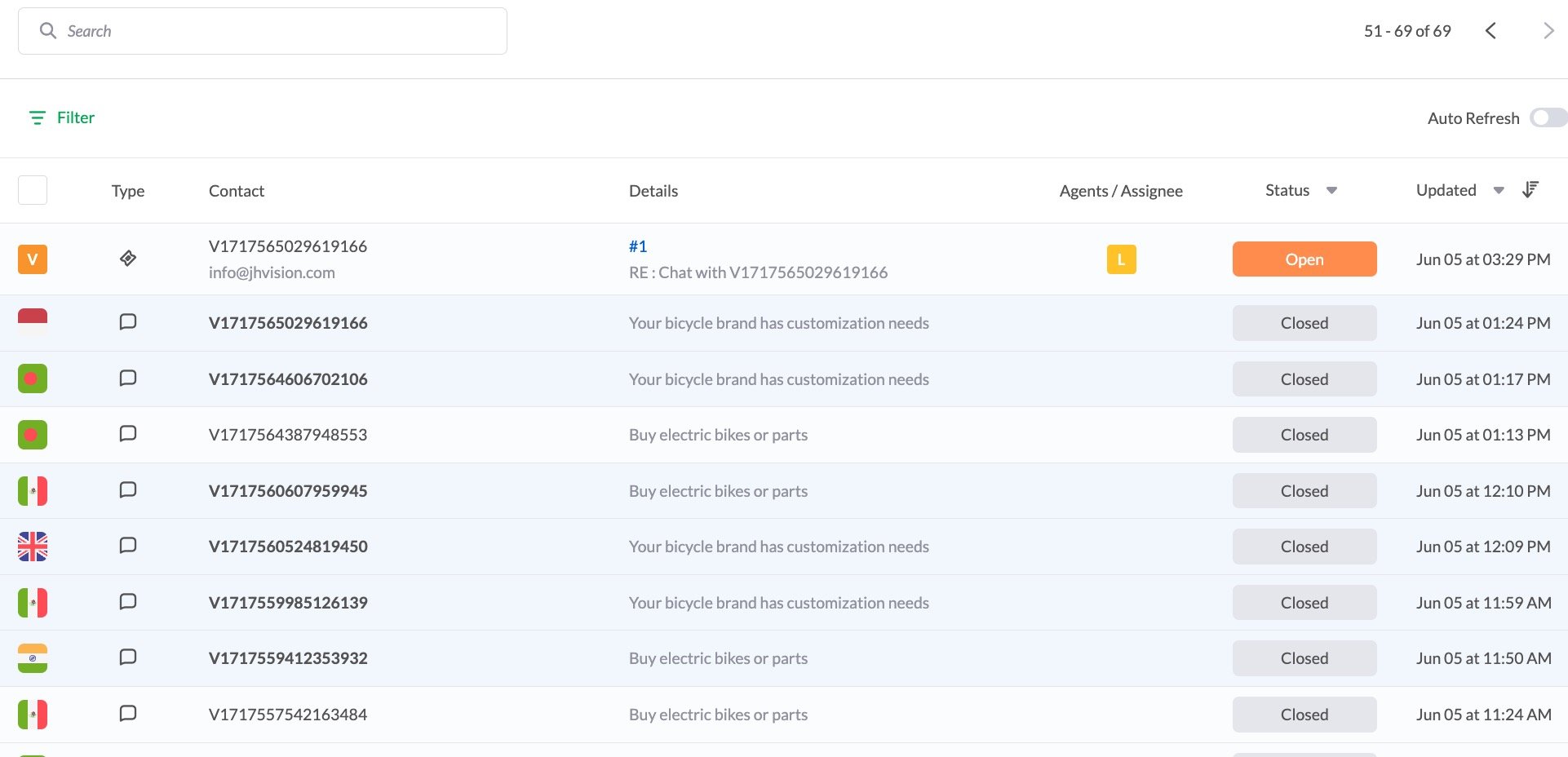This screenshot has width=1568, height=757.
Task: Click Mexico flag for V1717559985126139
Action: click(x=33, y=603)
